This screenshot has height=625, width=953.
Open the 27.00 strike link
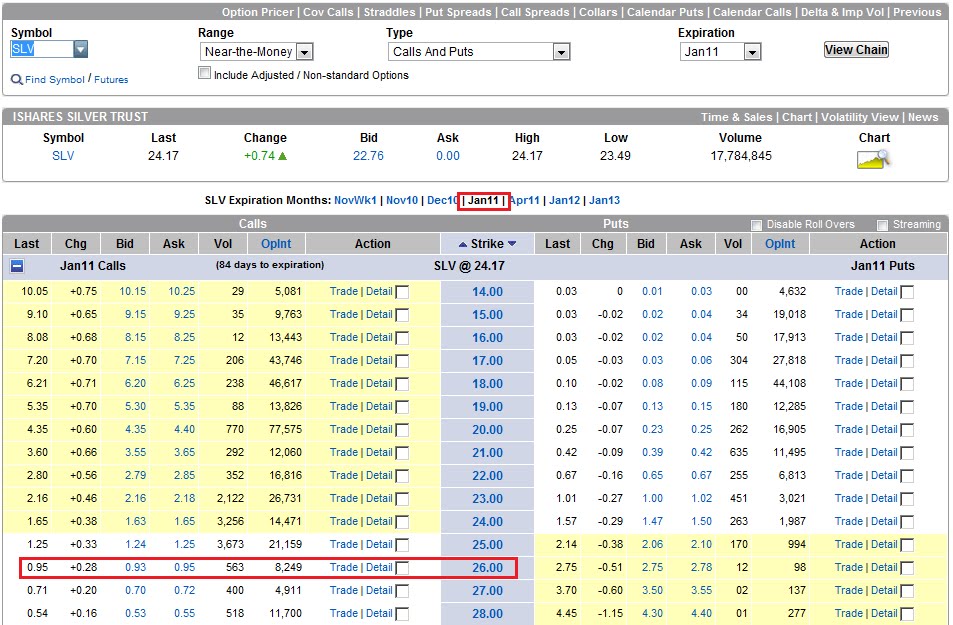pyautogui.click(x=487, y=591)
